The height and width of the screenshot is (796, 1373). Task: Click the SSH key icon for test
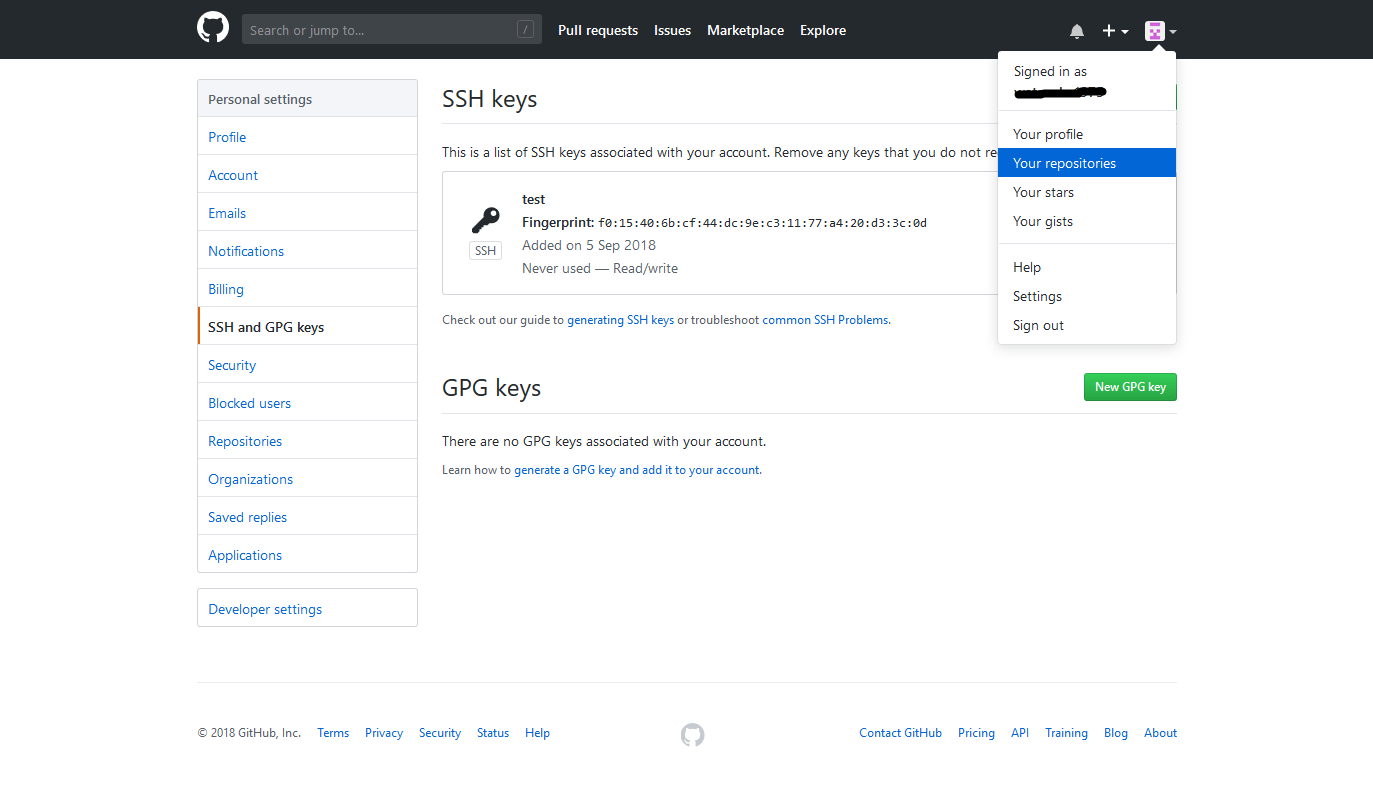(485, 221)
